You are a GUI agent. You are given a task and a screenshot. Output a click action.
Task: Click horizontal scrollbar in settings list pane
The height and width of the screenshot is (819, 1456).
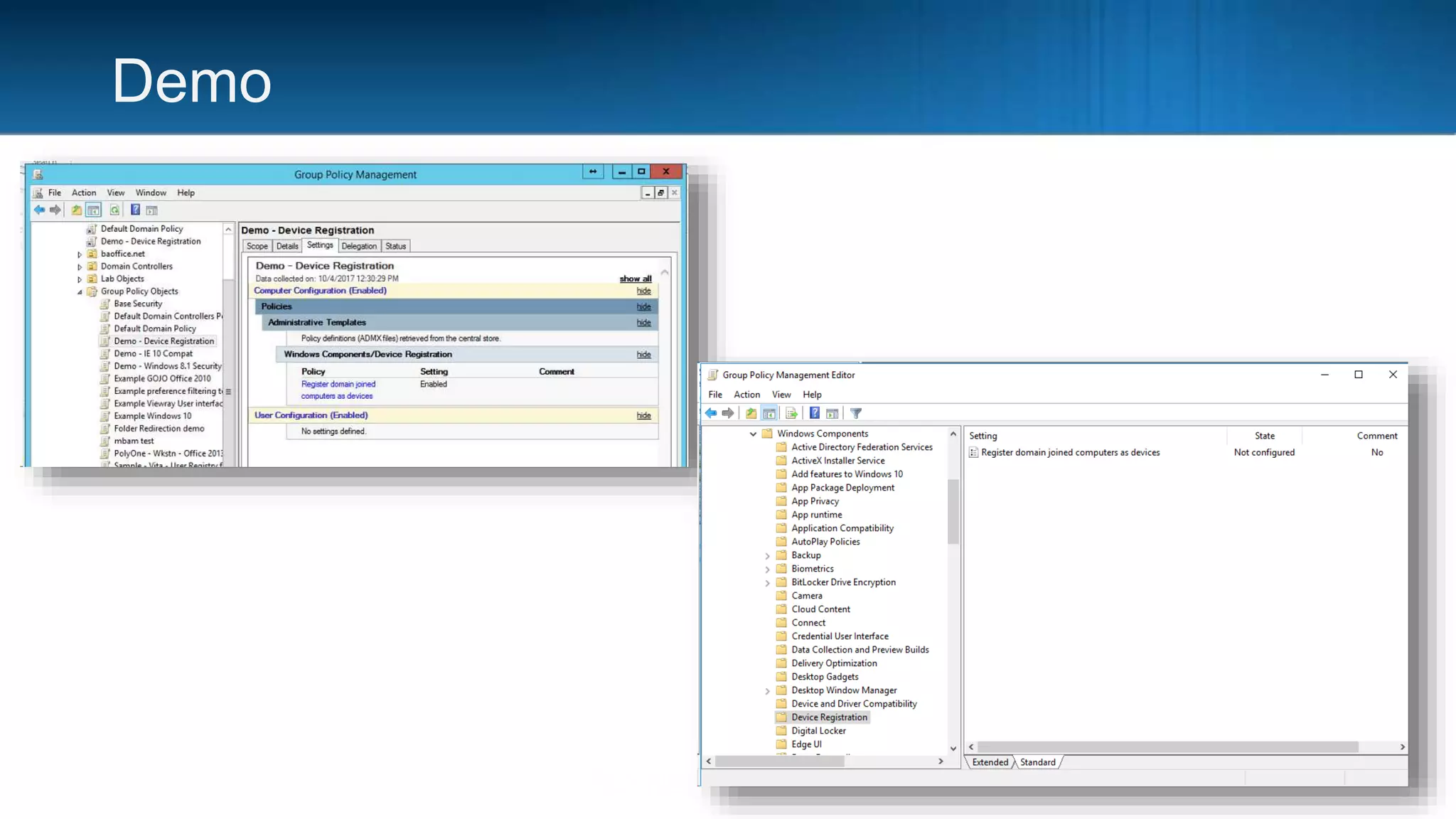(x=1166, y=746)
